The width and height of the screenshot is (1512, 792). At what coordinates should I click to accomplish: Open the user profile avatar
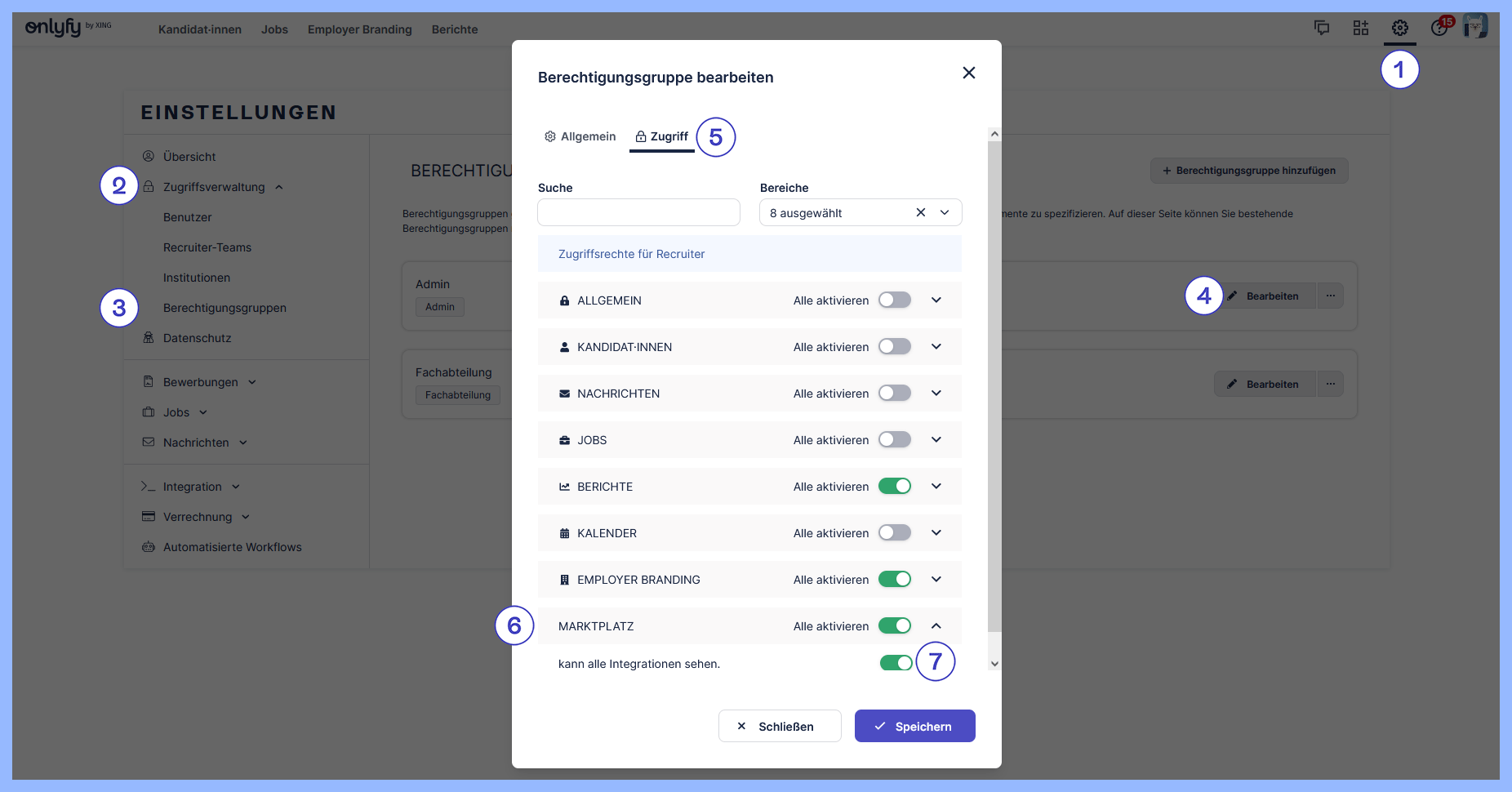[1474, 26]
